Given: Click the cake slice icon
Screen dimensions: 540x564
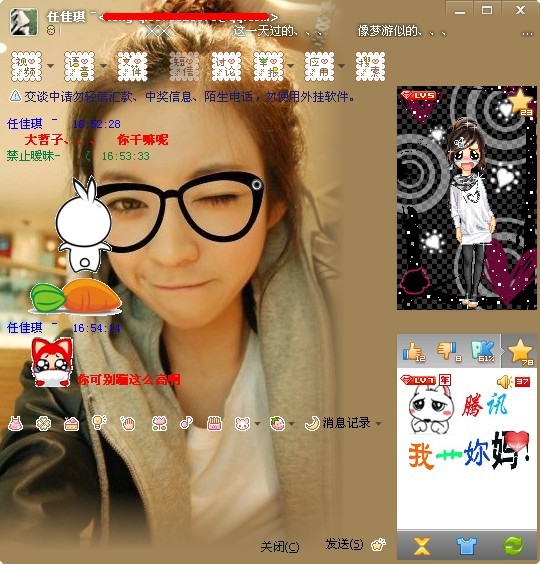Looking at the screenshot, I should click(x=71, y=424).
